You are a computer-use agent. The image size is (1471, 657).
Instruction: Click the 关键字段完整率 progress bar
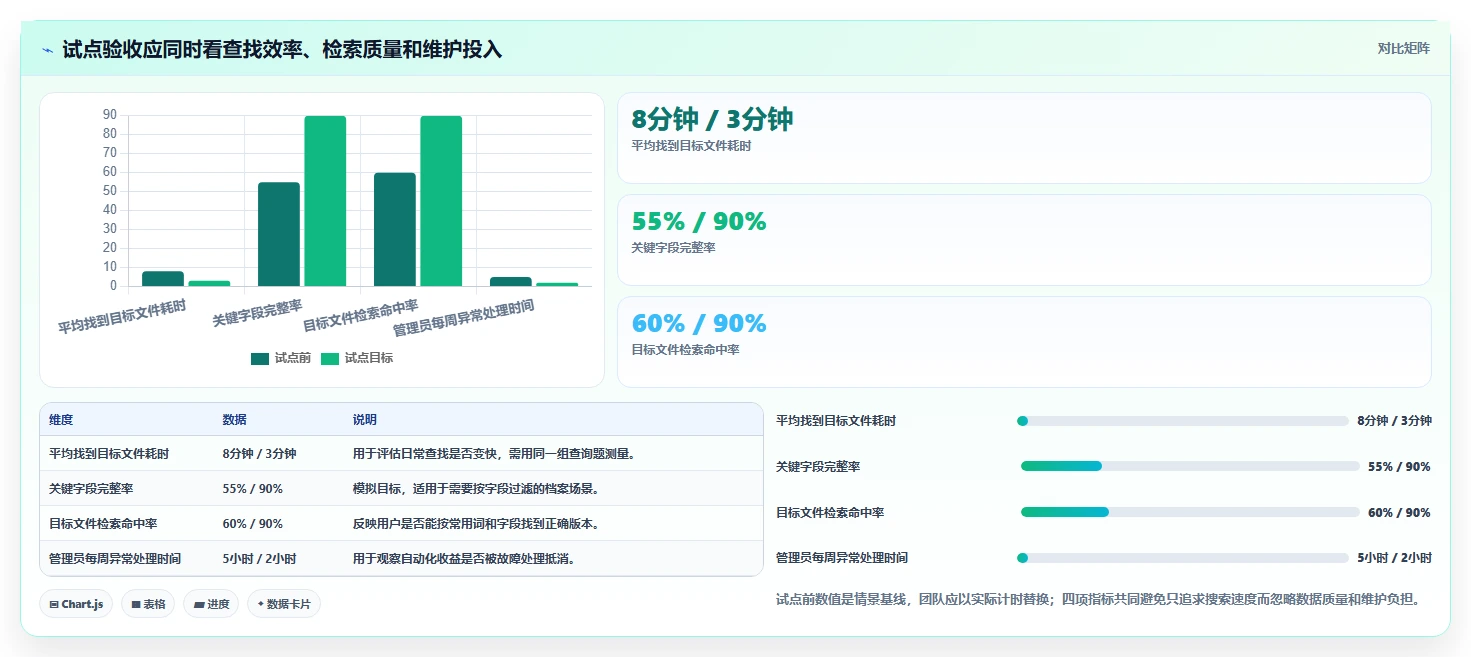coord(1190,466)
